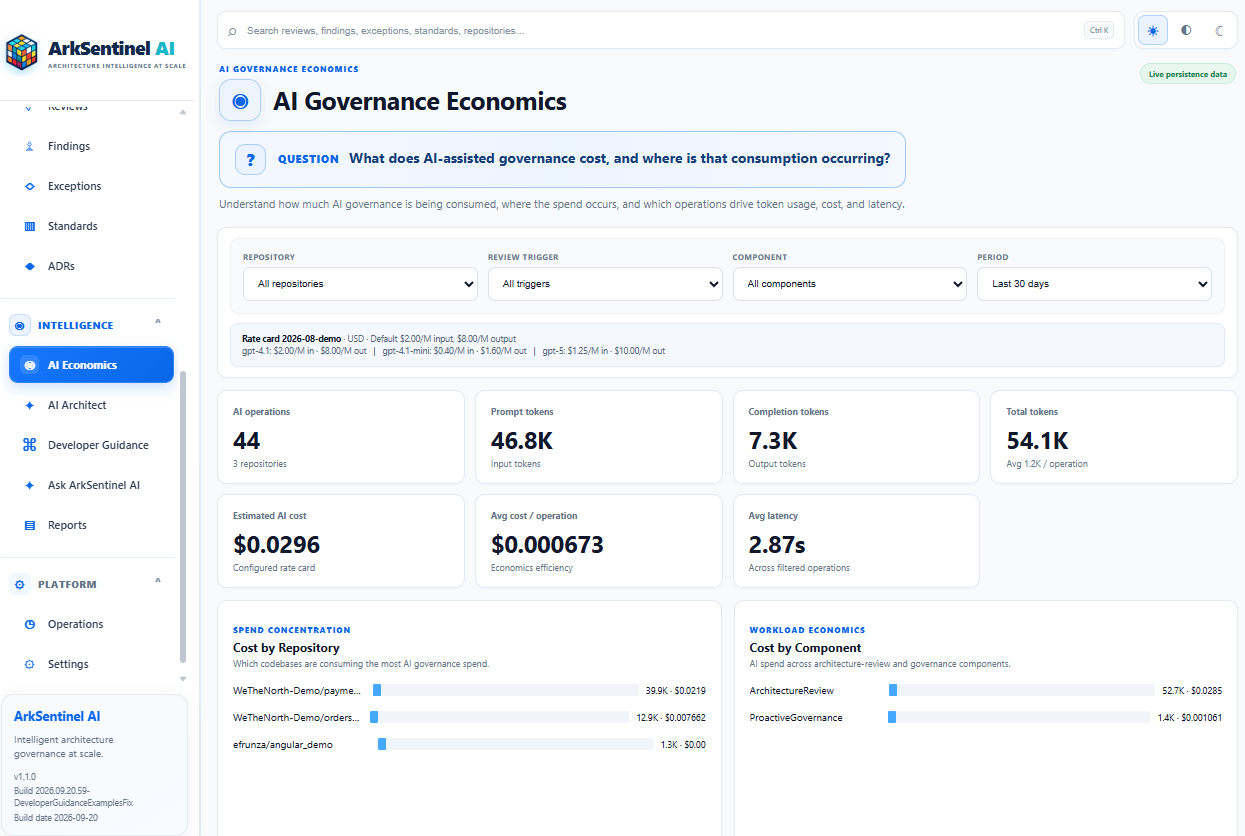Click the sidebar scroll-up arrow
This screenshot has height=836, width=1245.
[182, 112]
